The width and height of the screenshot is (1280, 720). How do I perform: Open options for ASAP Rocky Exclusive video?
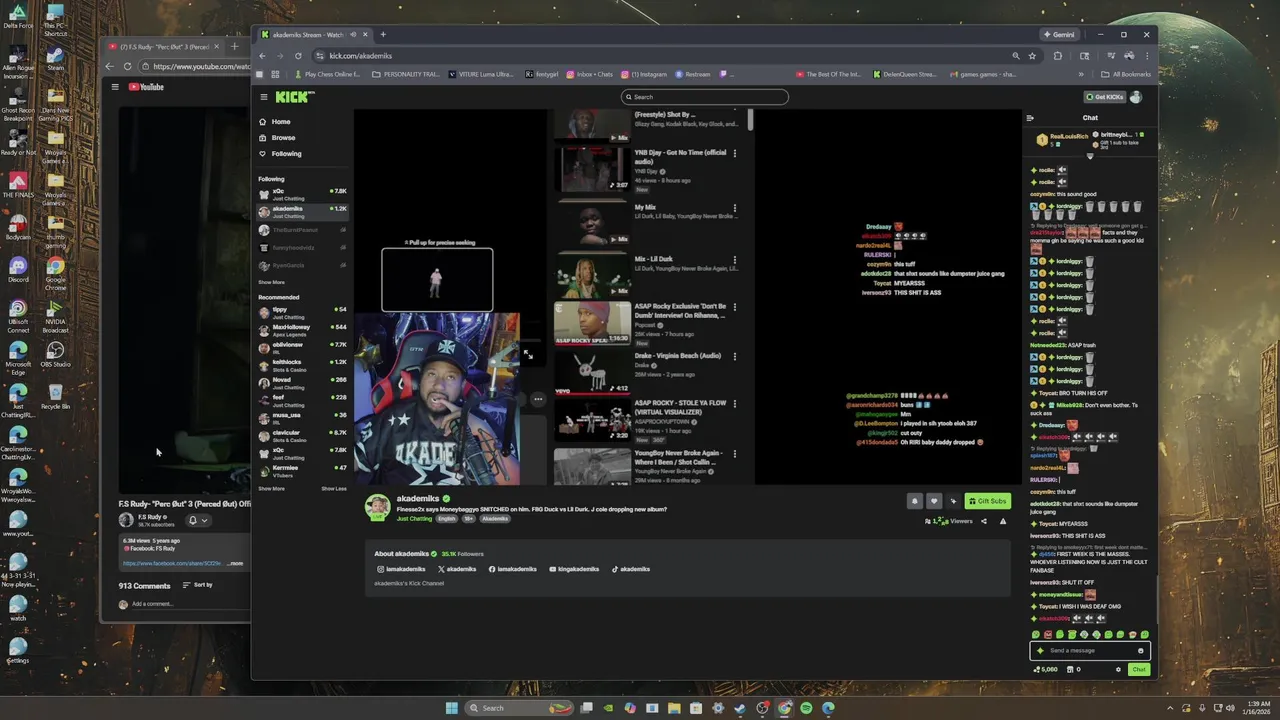click(735, 307)
